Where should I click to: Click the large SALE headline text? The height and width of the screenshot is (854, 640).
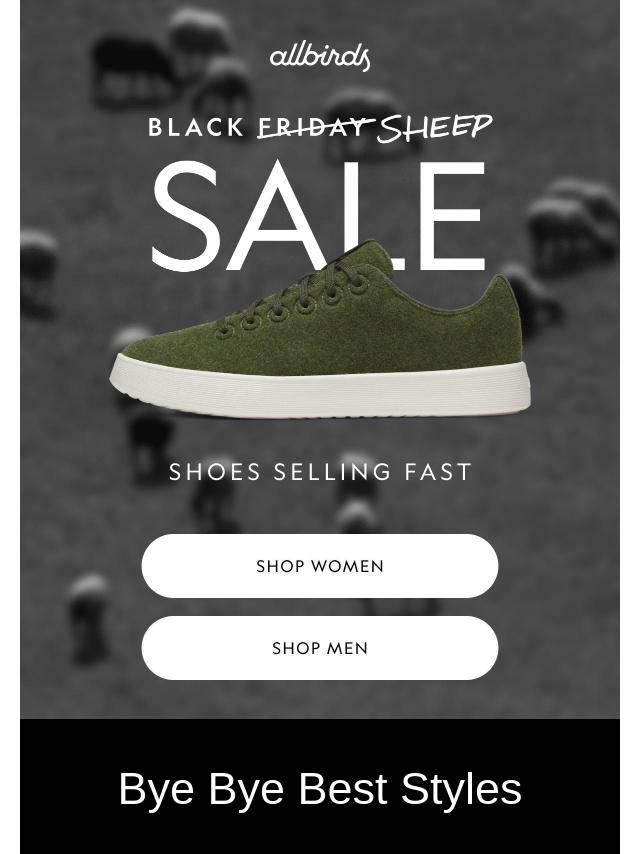tap(319, 216)
